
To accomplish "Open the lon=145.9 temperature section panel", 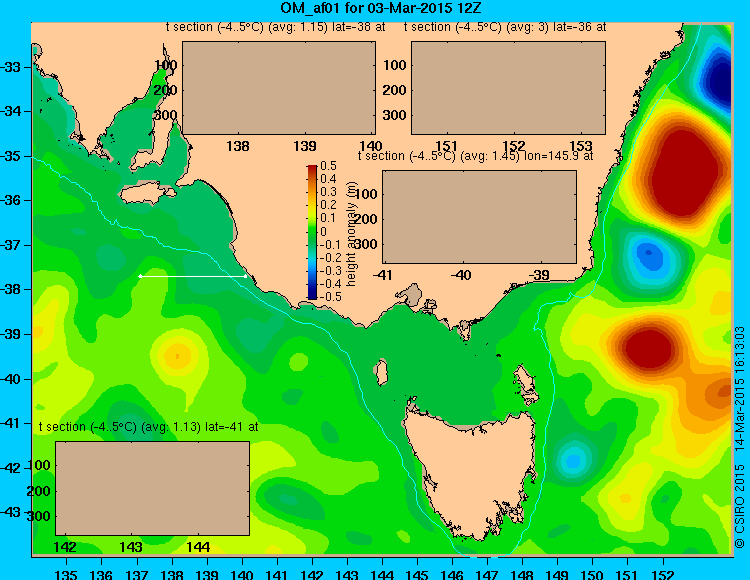I will (x=479, y=217).
